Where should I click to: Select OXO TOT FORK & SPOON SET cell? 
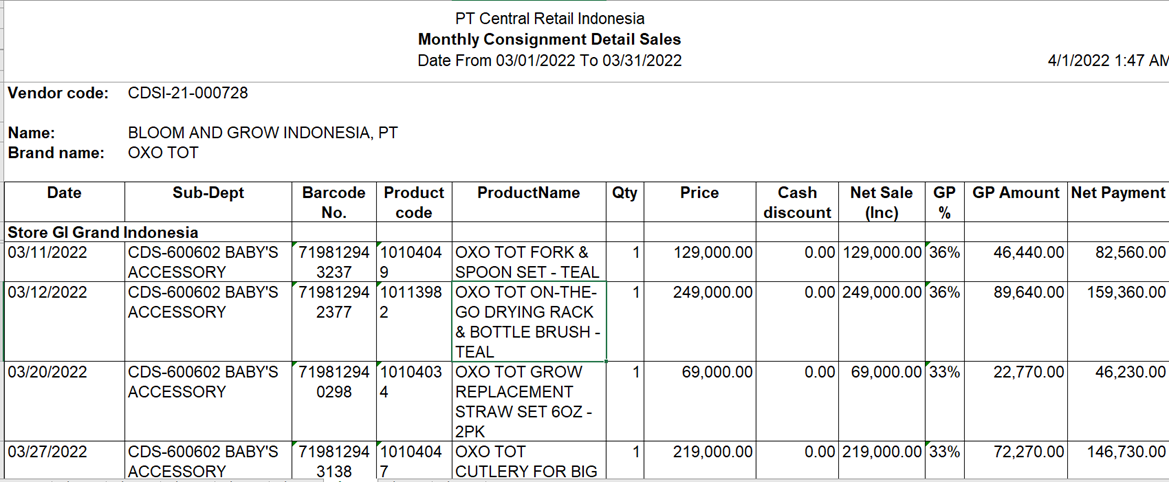click(529, 261)
